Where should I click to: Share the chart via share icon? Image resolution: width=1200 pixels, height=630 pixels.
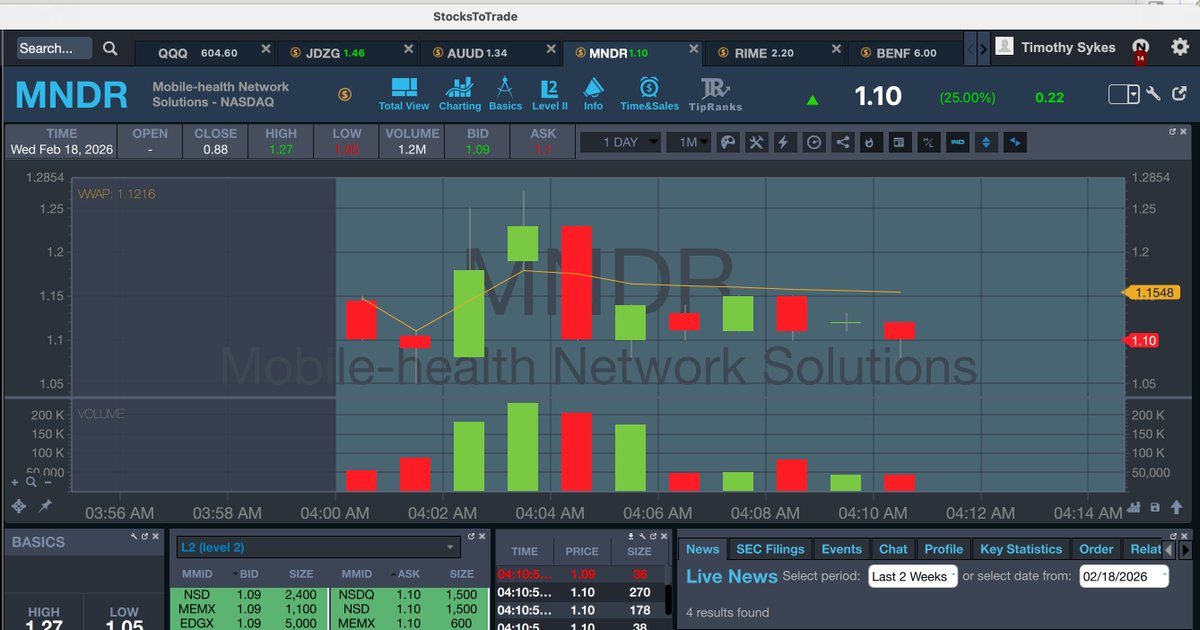pyautogui.click(x=842, y=142)
